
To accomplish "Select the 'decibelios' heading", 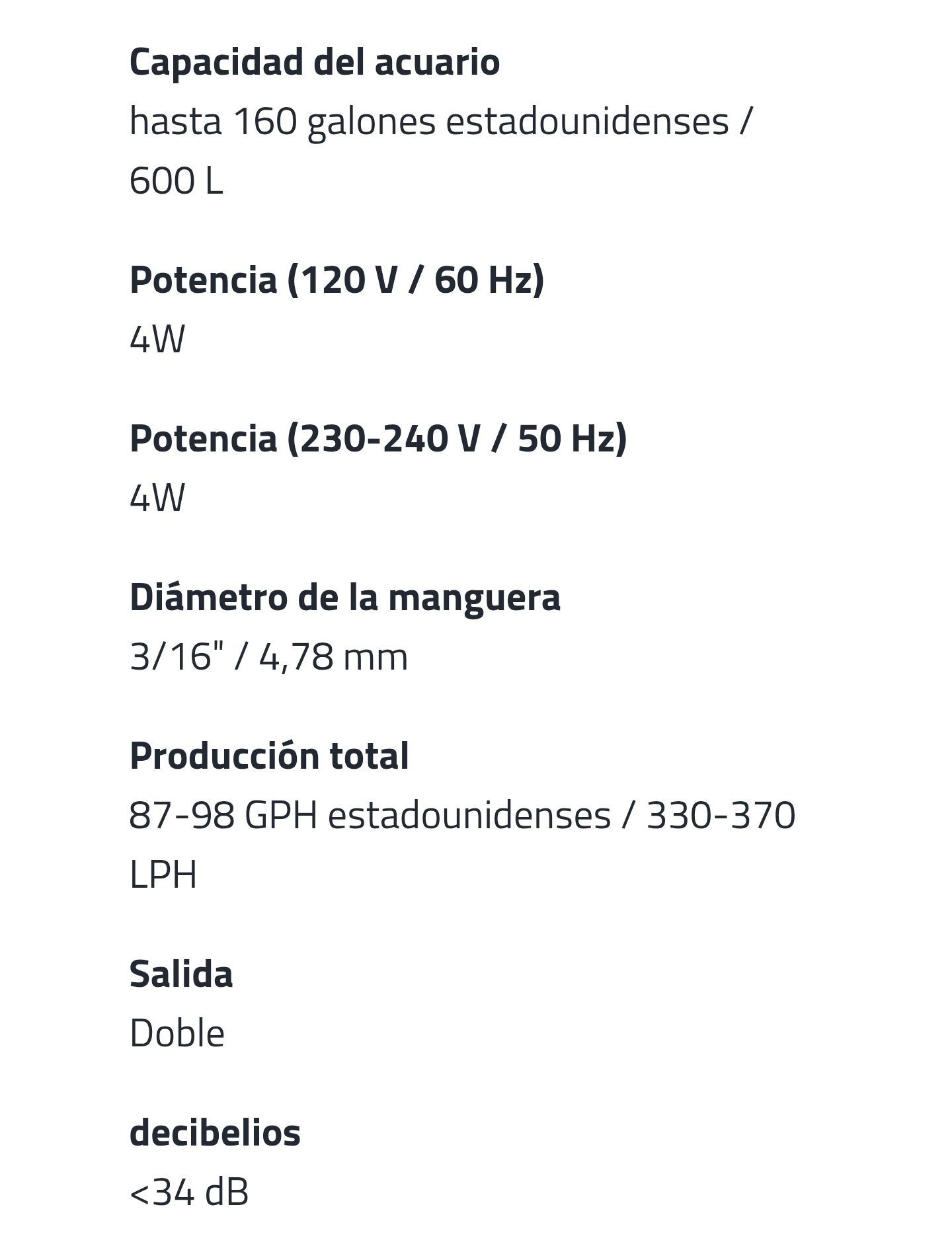I will [x=215, y=1132].
